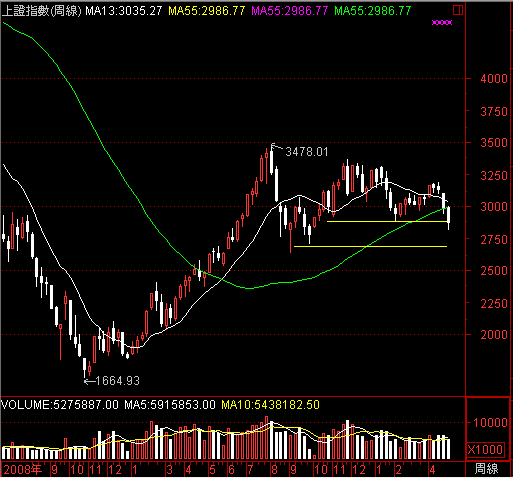Click the month 7 date axis label
Image resolution: width=513 pixels, height=479 pixels.
tap(250, 470)
